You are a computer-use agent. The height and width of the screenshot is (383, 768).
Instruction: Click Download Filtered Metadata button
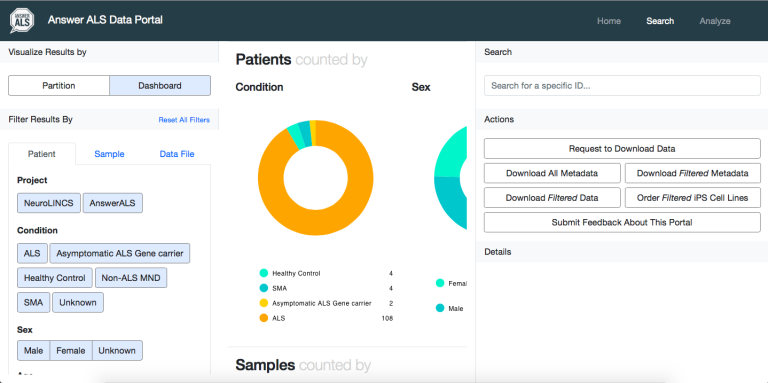(x=693, y=173)
